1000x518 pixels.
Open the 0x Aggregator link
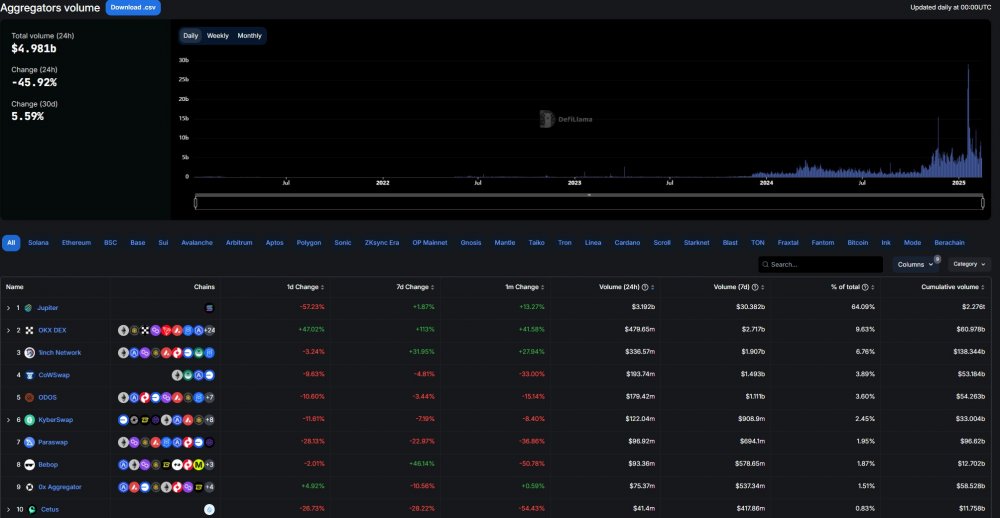[x=61, y=487]
